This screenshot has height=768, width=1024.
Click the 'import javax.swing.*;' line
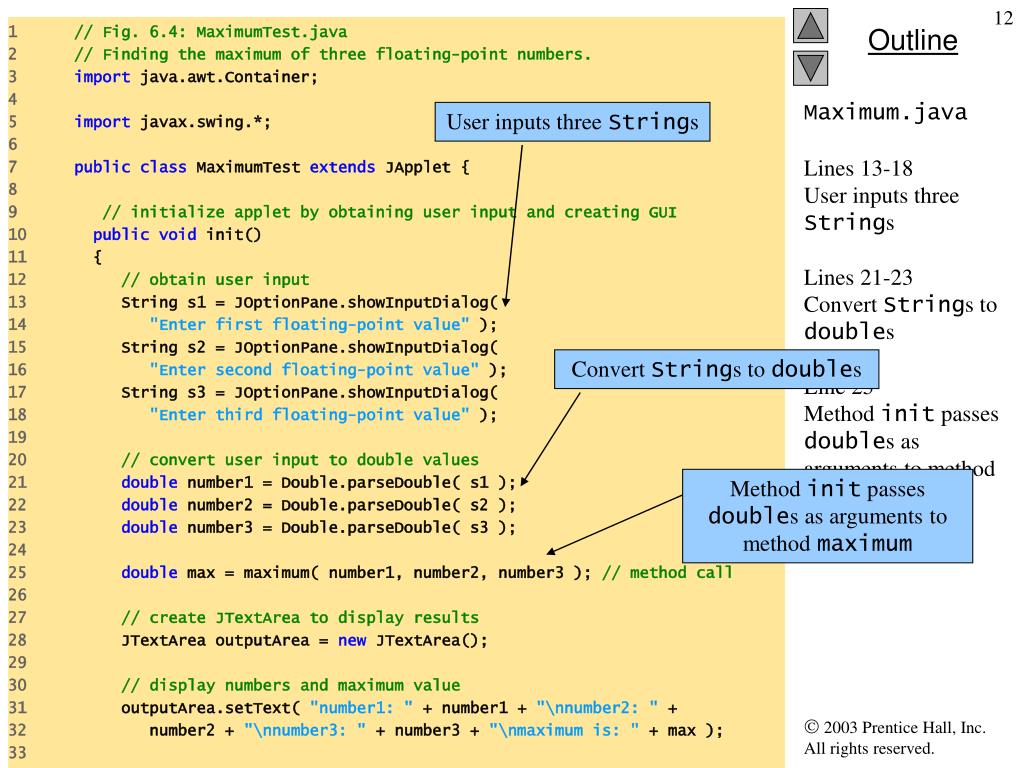coord(172,122)
